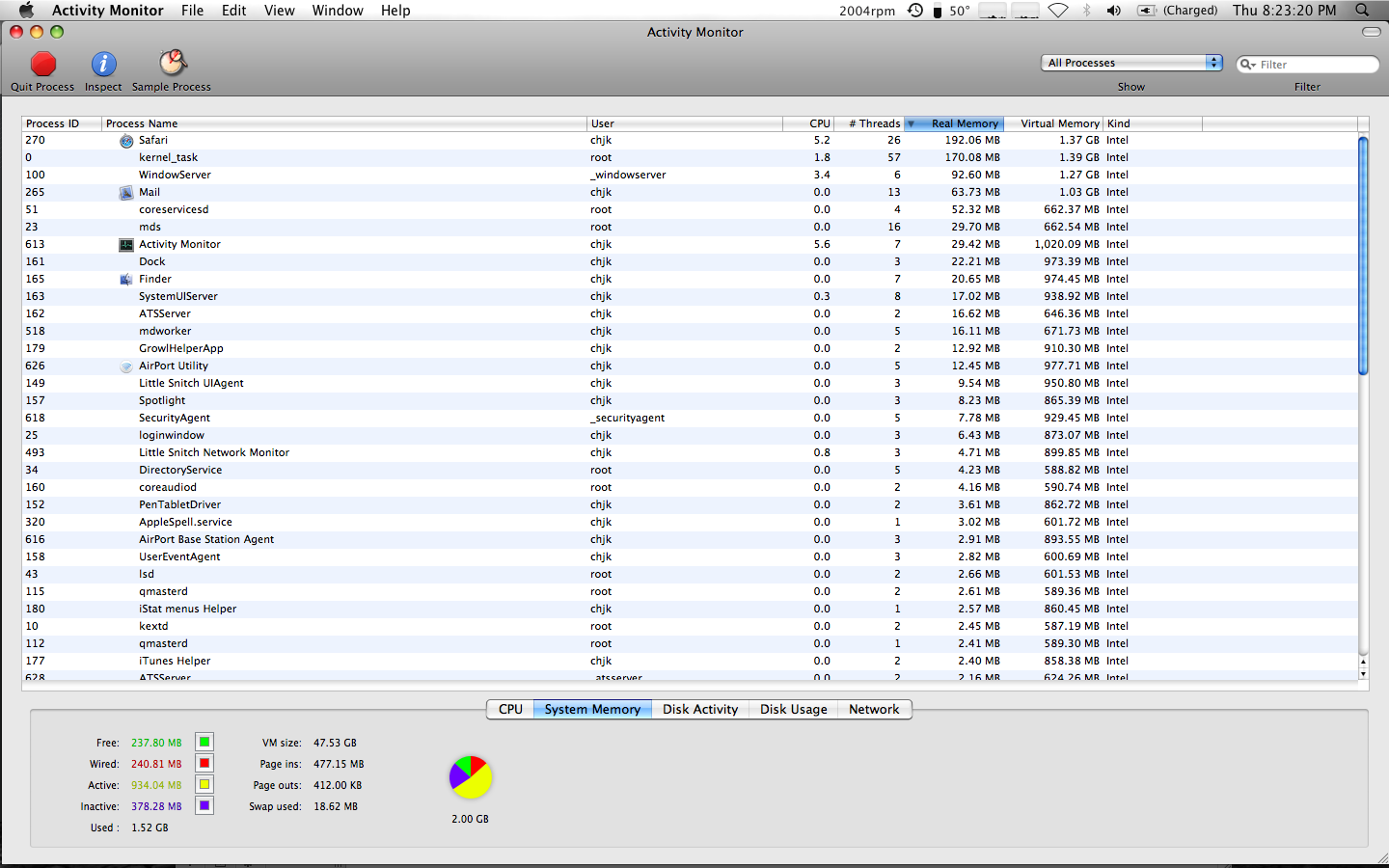Open the View menu
This screenshot has height=868, width=1389.
(279, 11)
